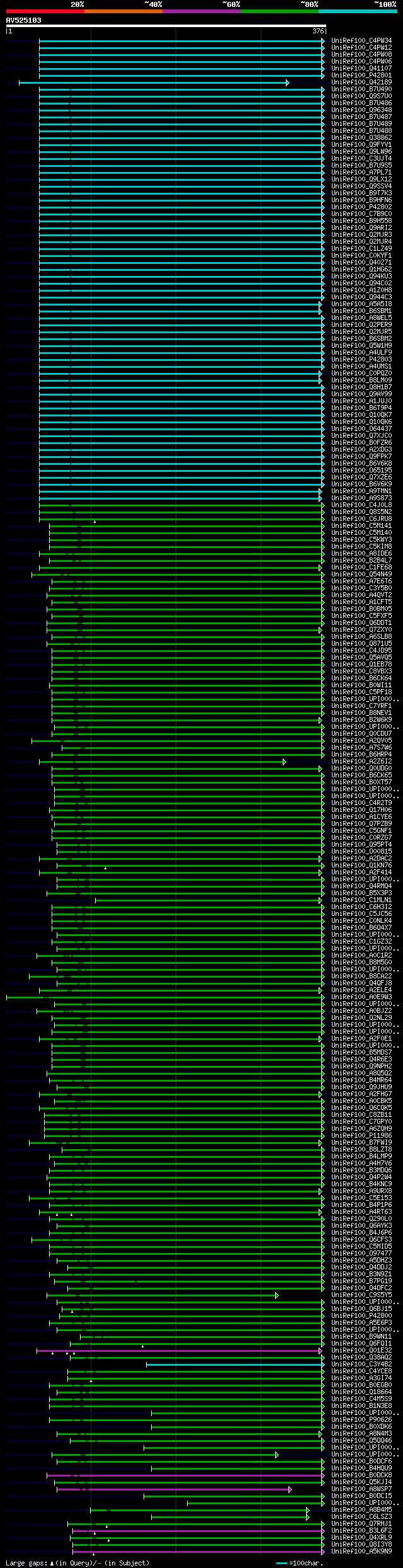The width and height of the screenshot is (403, 1568).
Task: Open UniRef100_C3Y5B0 alignment entry
Action: (361, 588)
